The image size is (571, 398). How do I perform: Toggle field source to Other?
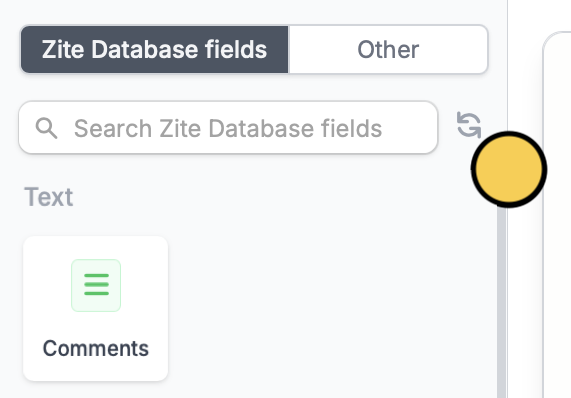point(388,50)
